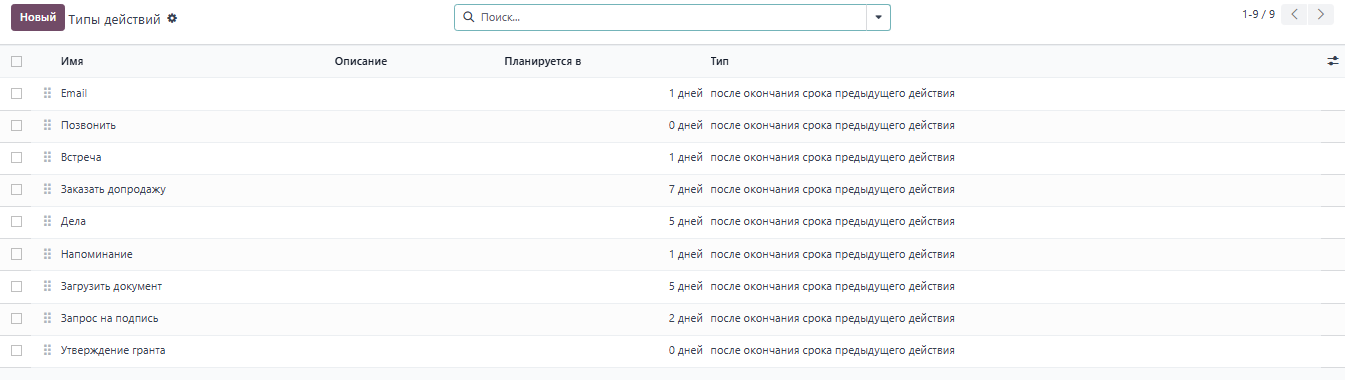This screenshot has height=380, width=1345.
Task: Open gear settings next to Типы действий
Action: point(172,19)
